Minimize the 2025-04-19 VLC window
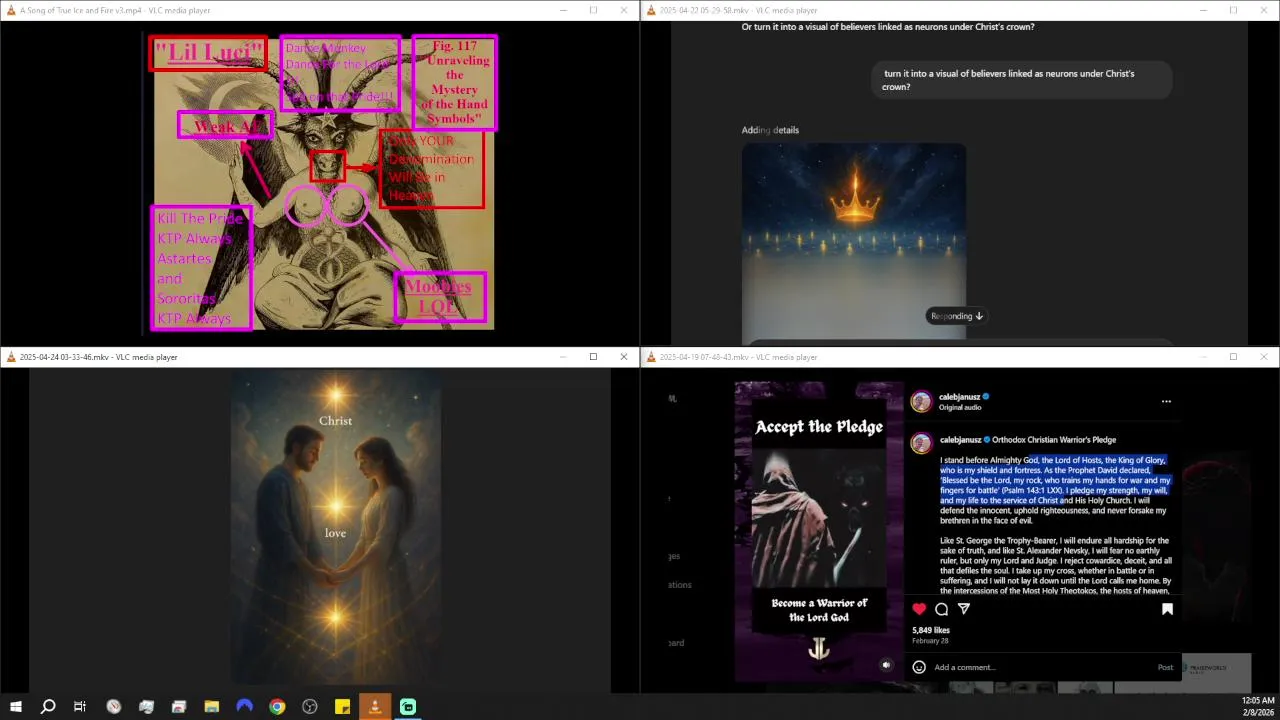This screenshot has width=1280, height=720. (x=1202, y=357)
